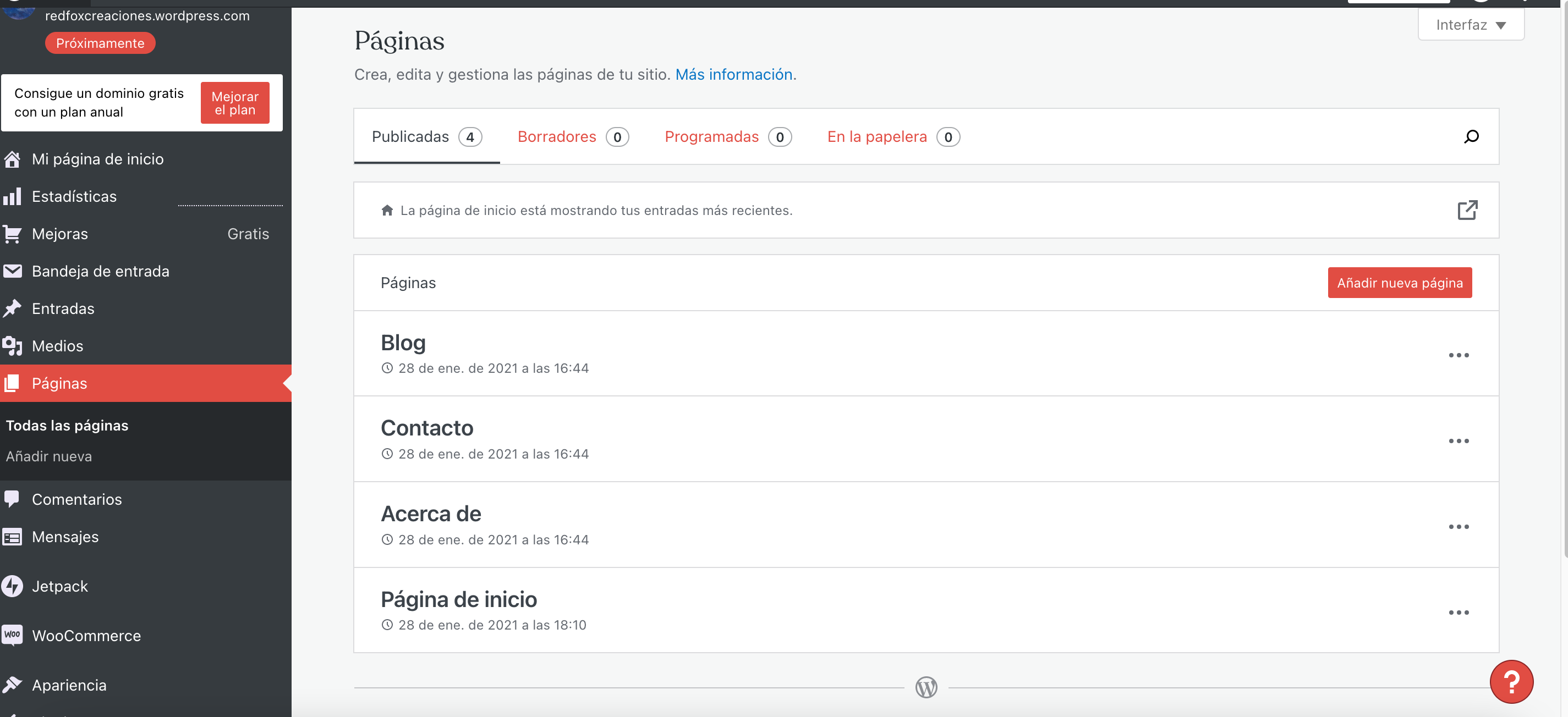This screenshot has width=1568, height=717.
Task: Open the page search magnifier icon
Action: (x=1471, y=137)
